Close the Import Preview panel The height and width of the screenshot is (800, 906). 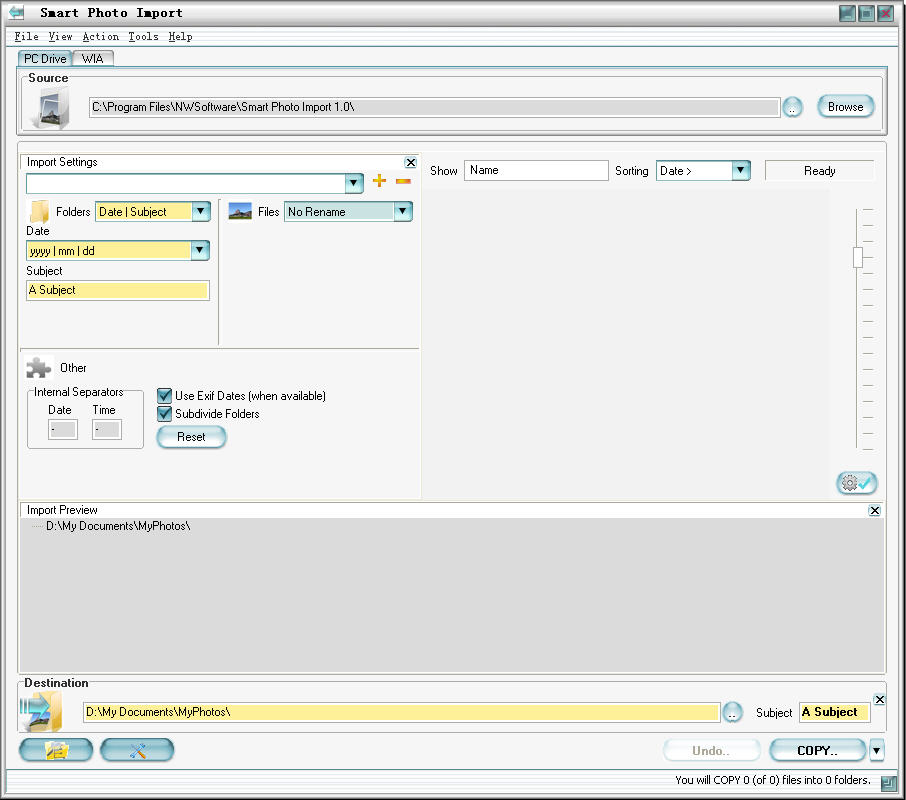click(x=874, y=510)
